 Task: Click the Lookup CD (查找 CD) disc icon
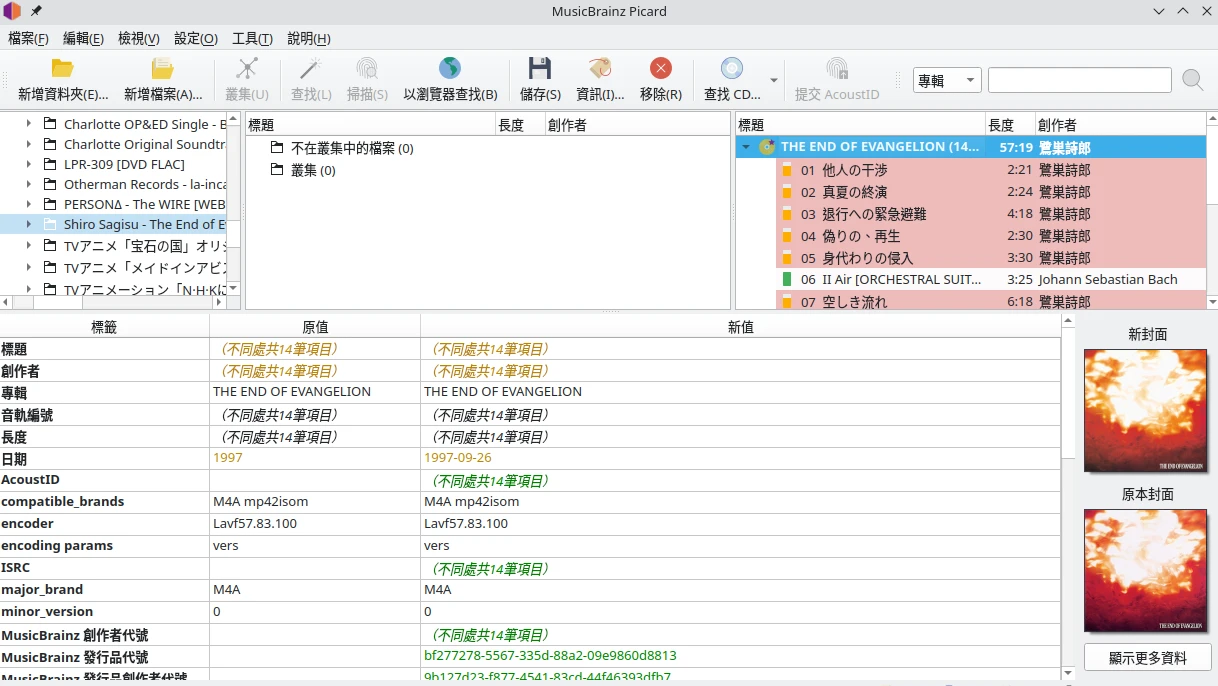tap(732, 70)
